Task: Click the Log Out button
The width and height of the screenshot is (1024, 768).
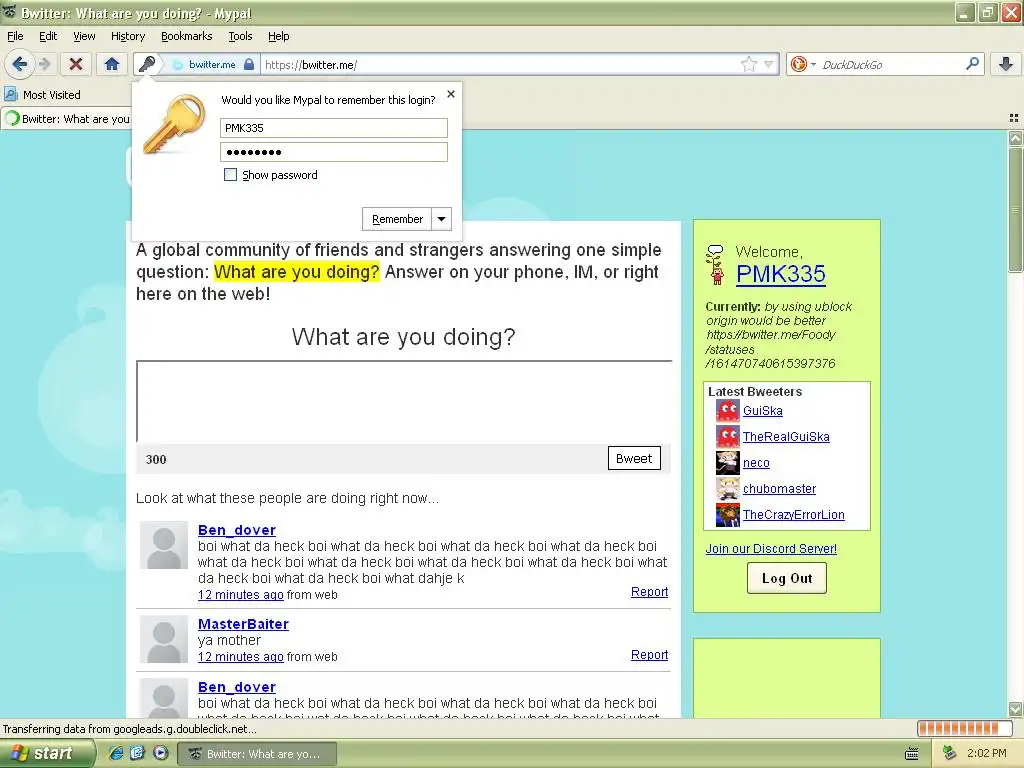Action: [787, 578]
